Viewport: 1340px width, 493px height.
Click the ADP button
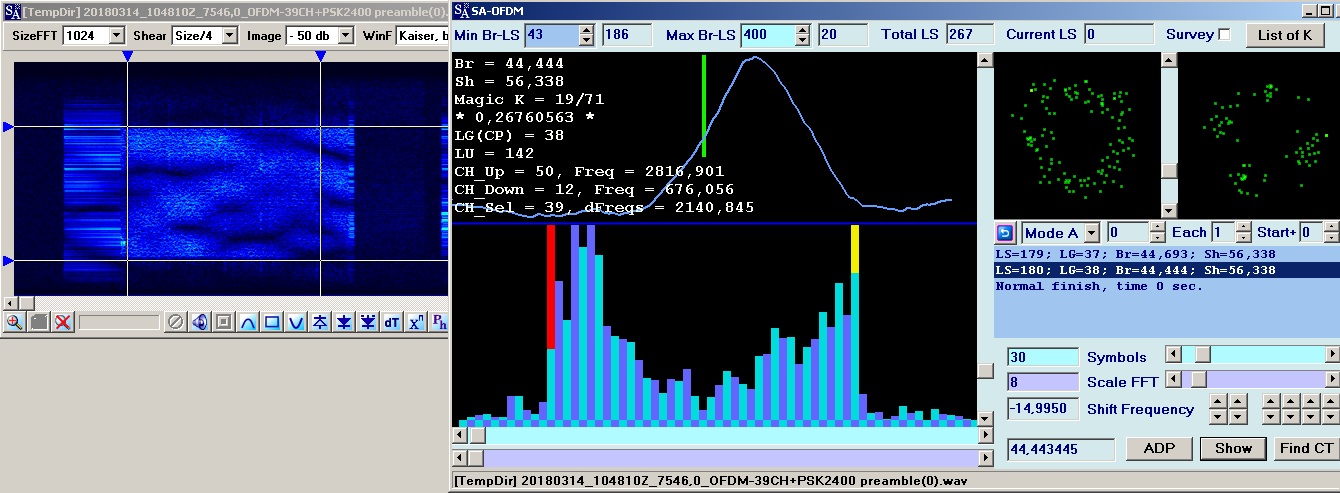coord(1159,448)
